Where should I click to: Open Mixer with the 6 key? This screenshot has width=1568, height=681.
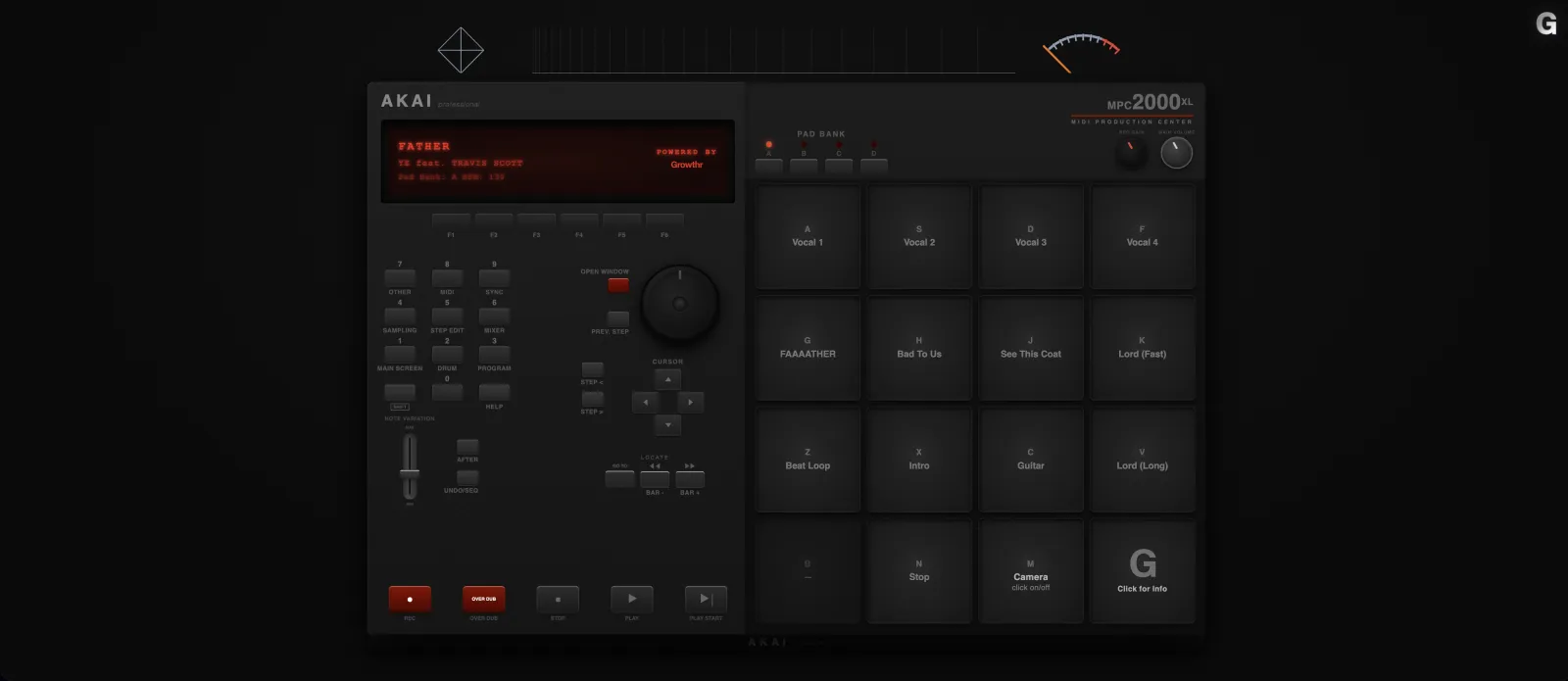494,316
